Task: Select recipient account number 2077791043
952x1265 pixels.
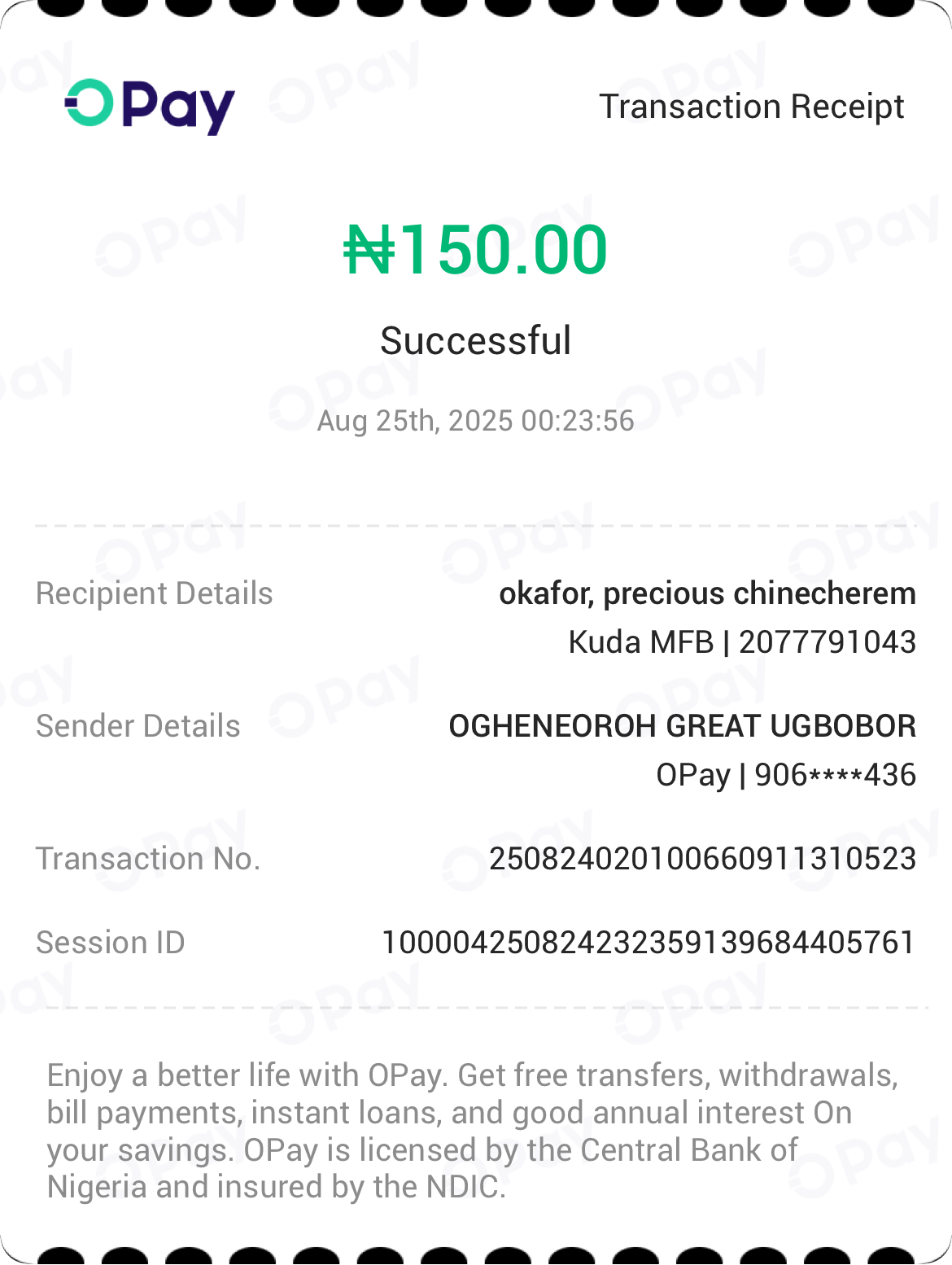Action: pos(827,642)
